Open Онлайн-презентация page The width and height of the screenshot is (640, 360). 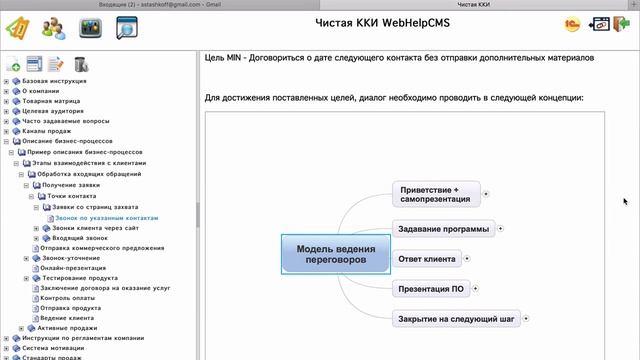click(x=73, y=268)
